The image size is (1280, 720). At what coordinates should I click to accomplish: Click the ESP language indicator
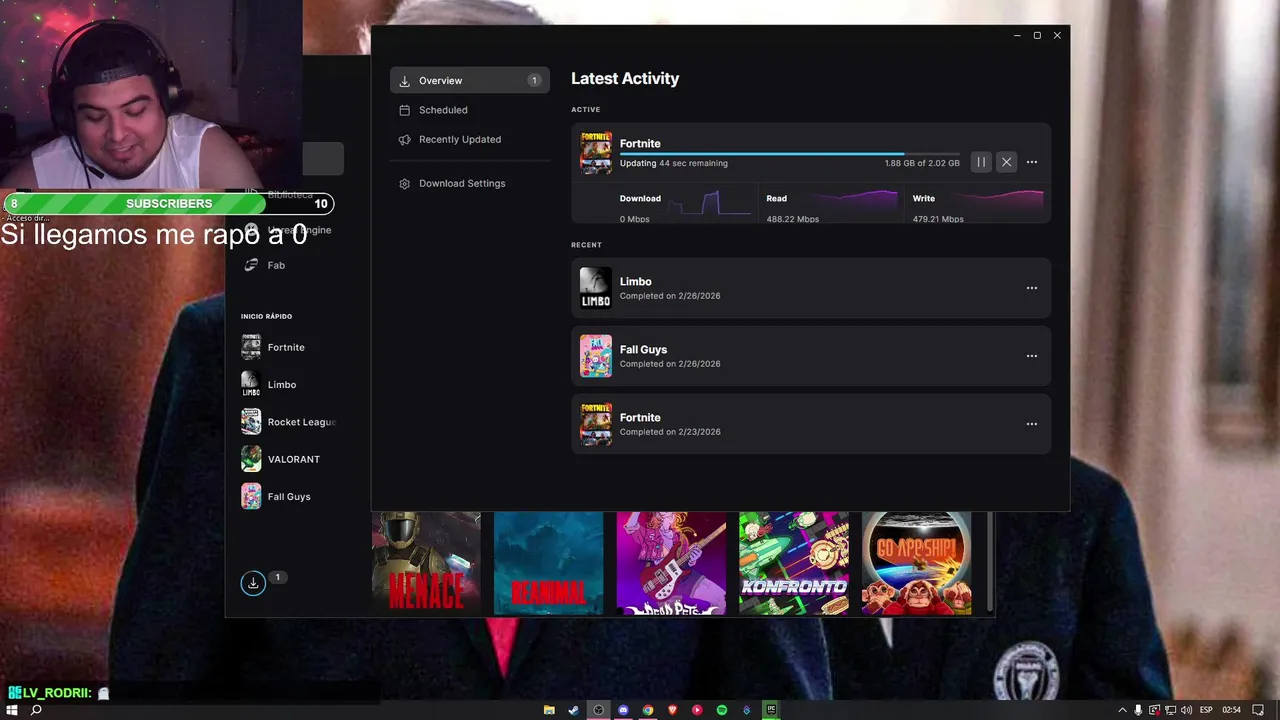tap(1206, 710)
